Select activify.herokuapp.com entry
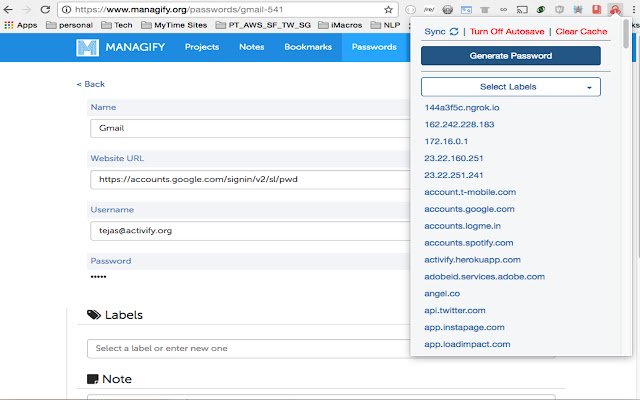640x400 pixels. point(473,260)
